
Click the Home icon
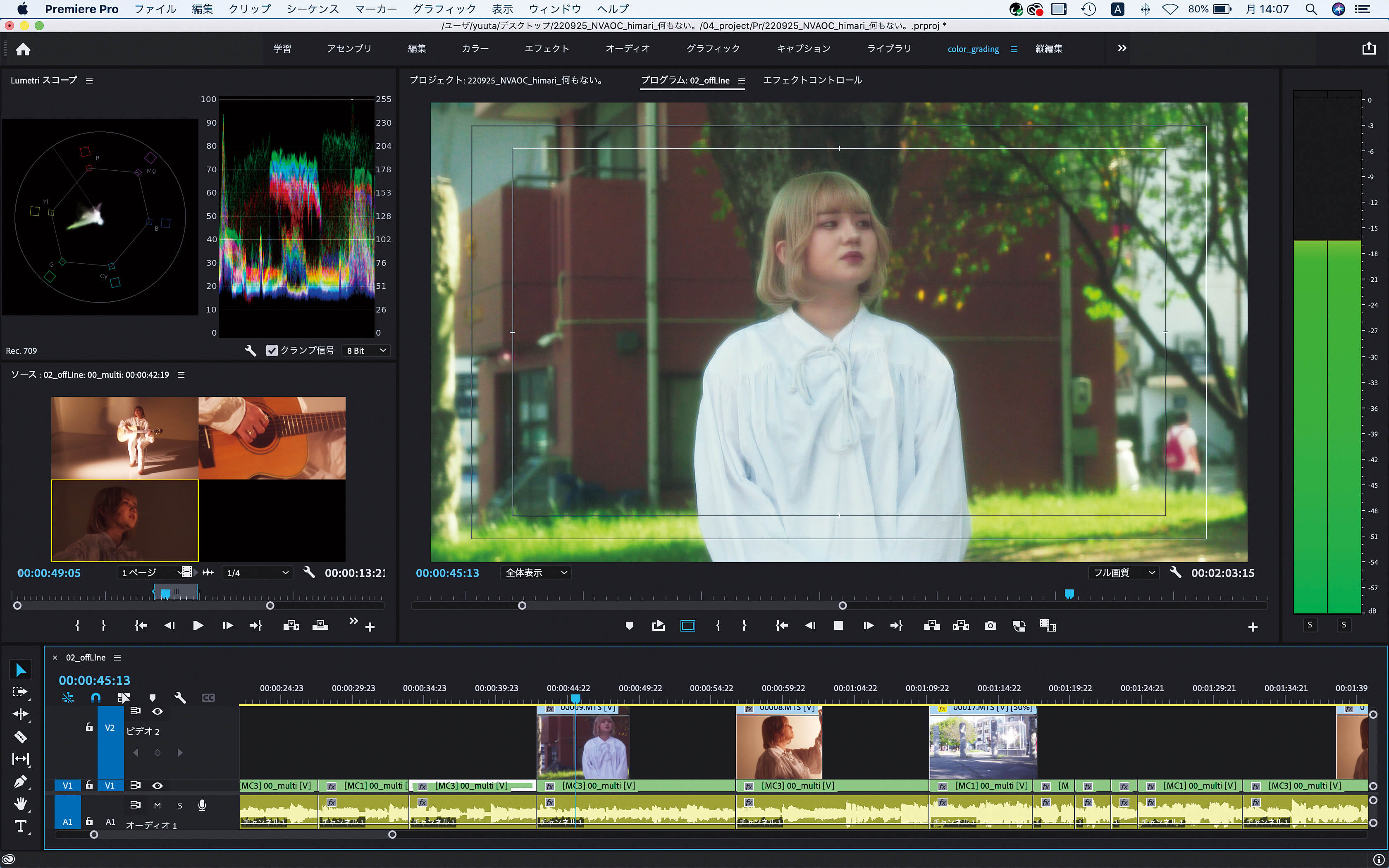[x=23, y=49]
